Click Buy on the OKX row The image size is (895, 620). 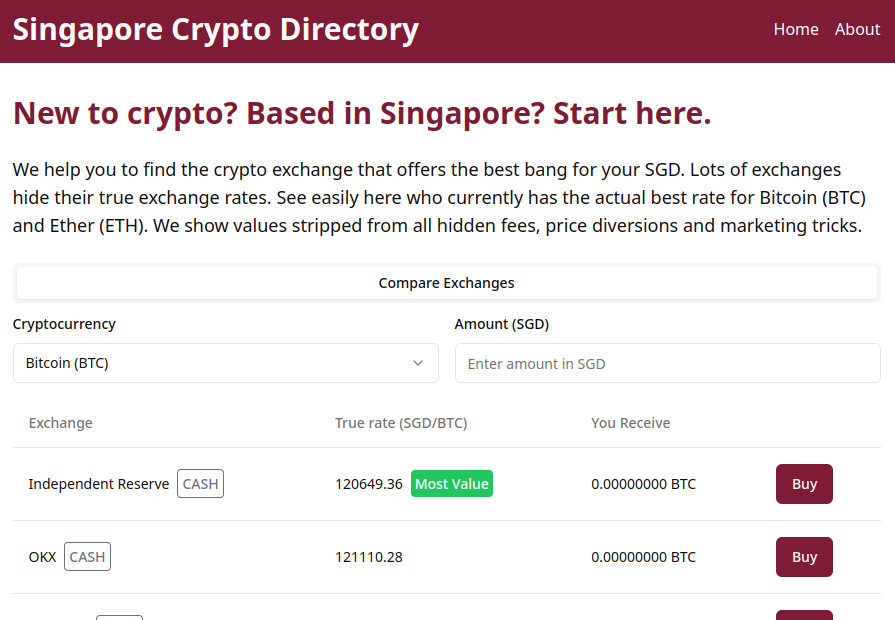point(804,556)
